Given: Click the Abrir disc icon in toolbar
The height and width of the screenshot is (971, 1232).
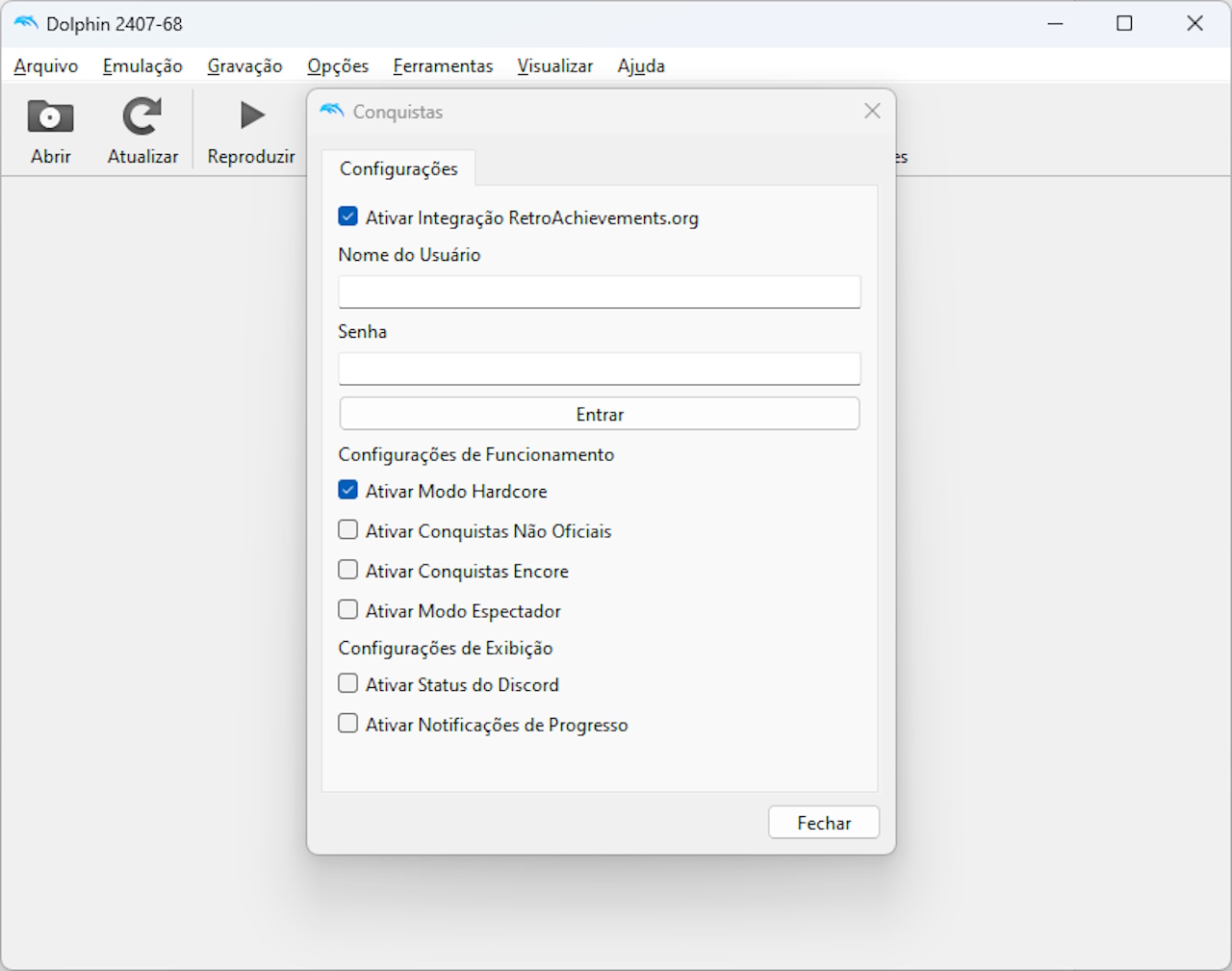Looking at the screenshot, I should tap(50, 117).
